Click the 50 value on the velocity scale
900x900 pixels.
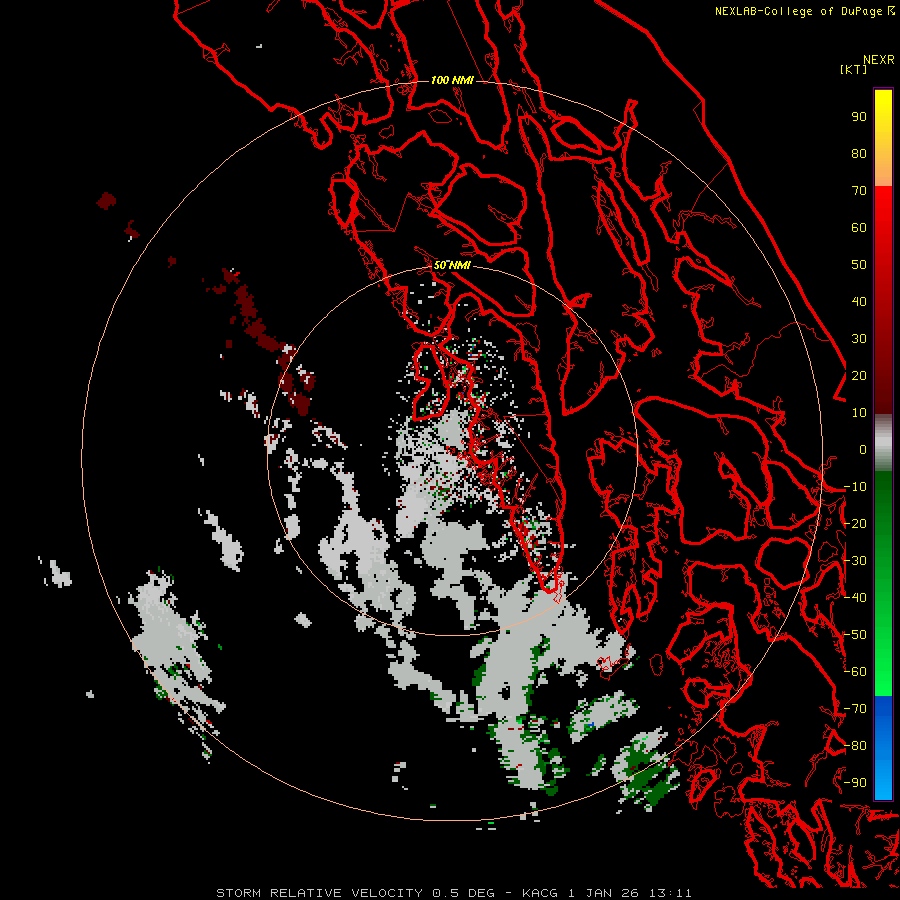pos(859,265)
